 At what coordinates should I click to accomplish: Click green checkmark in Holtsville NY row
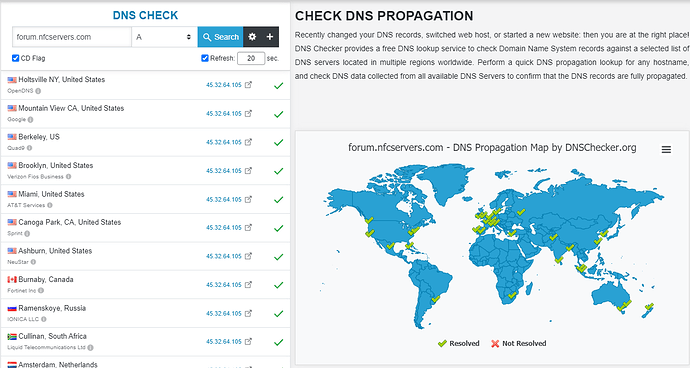[x=279, y=86]
